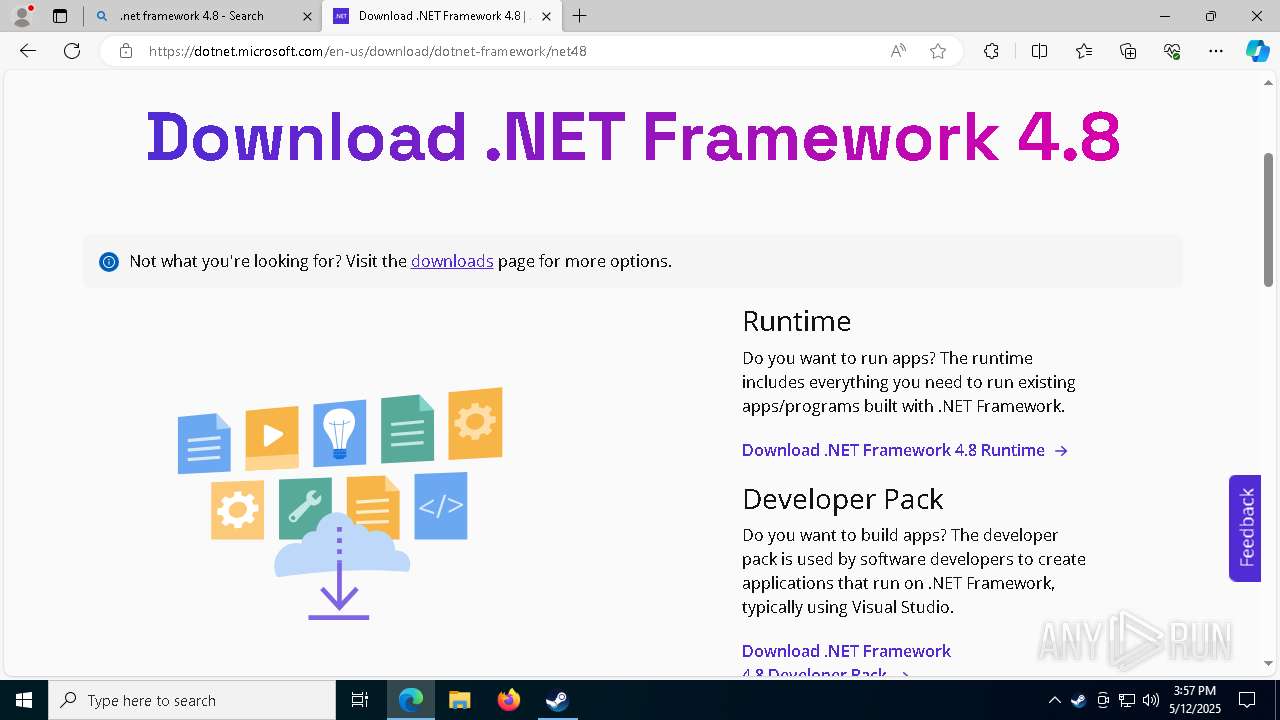Go back to the previous page

(28, 51)
